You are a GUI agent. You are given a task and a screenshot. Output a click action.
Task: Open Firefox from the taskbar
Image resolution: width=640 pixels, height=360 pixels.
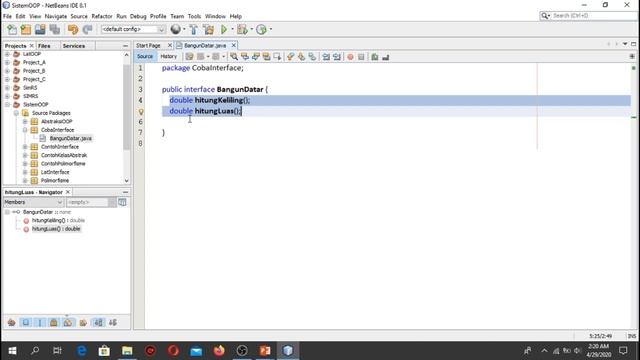pos(219,351)
